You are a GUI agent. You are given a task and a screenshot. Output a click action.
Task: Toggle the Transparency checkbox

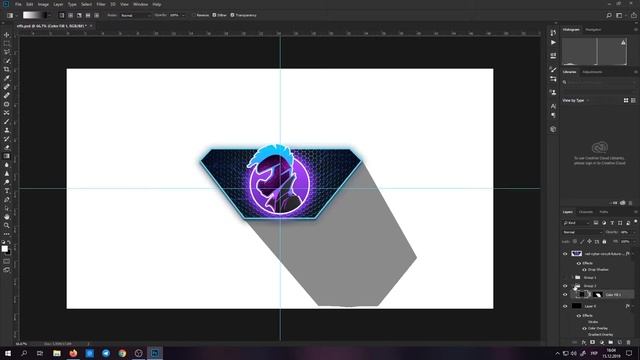click(x=232, y=15)
